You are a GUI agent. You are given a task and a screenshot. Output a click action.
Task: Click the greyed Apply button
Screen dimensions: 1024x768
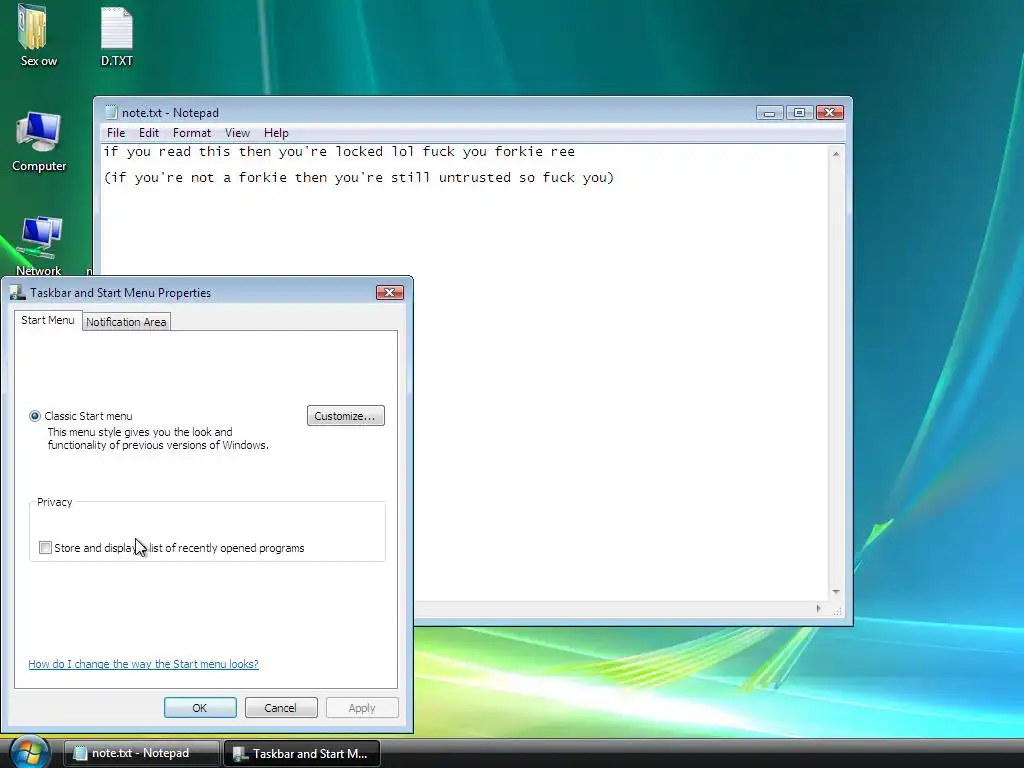(362, 708)
